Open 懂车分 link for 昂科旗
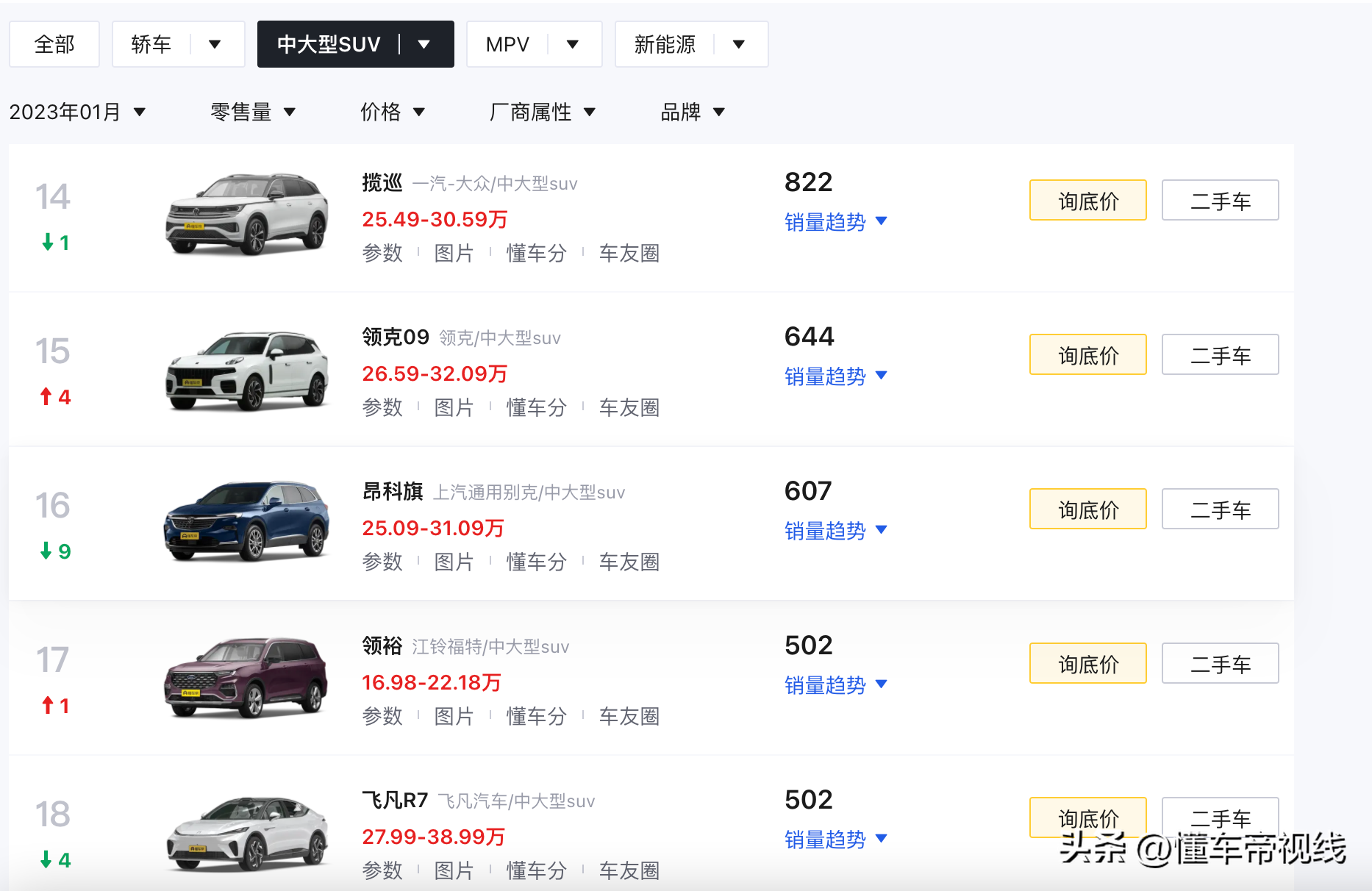This screenshot has width=1372, height=891. (536, 562)
